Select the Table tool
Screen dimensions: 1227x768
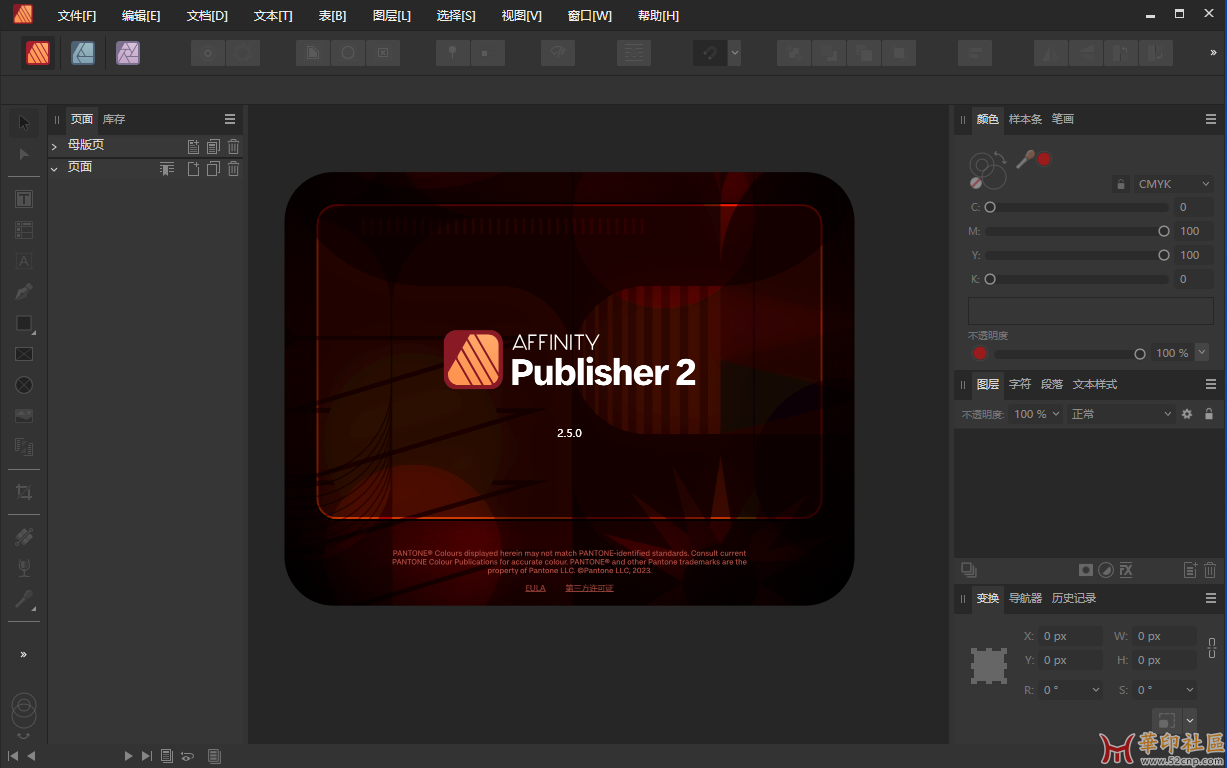point(24,230)
